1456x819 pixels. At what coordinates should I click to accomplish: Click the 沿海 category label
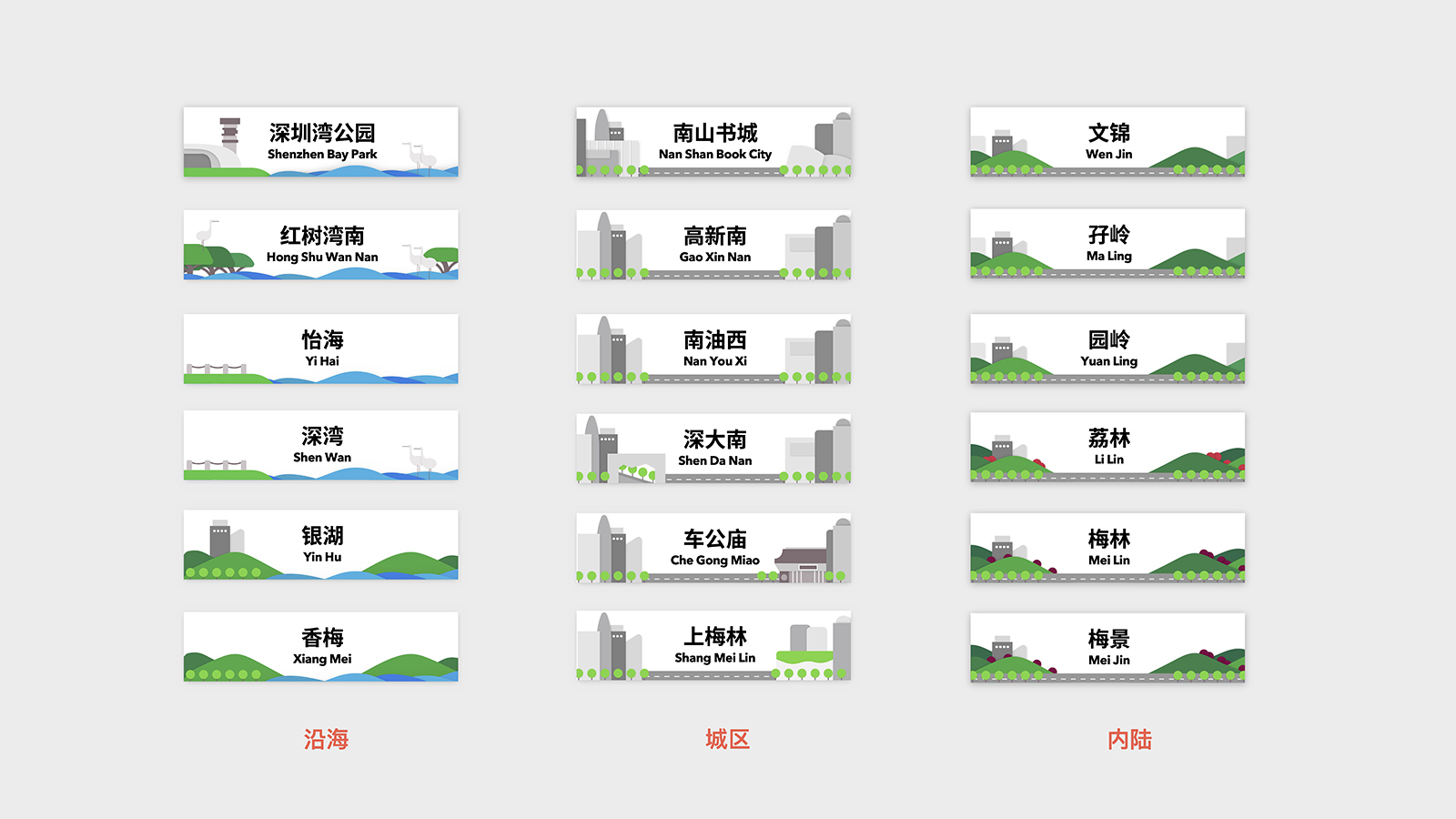(x=326, y=739)
